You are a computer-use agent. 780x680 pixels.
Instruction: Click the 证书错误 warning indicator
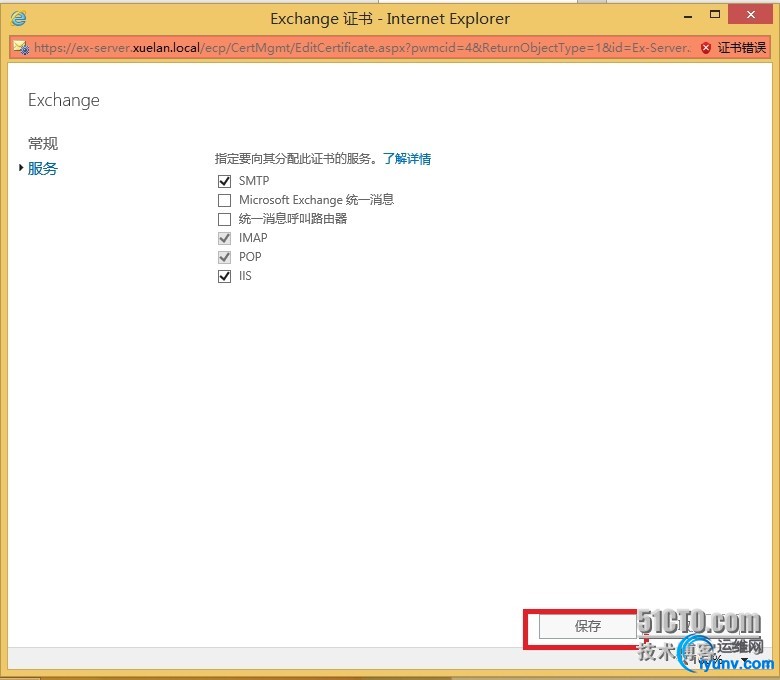(x=741, y=48)
